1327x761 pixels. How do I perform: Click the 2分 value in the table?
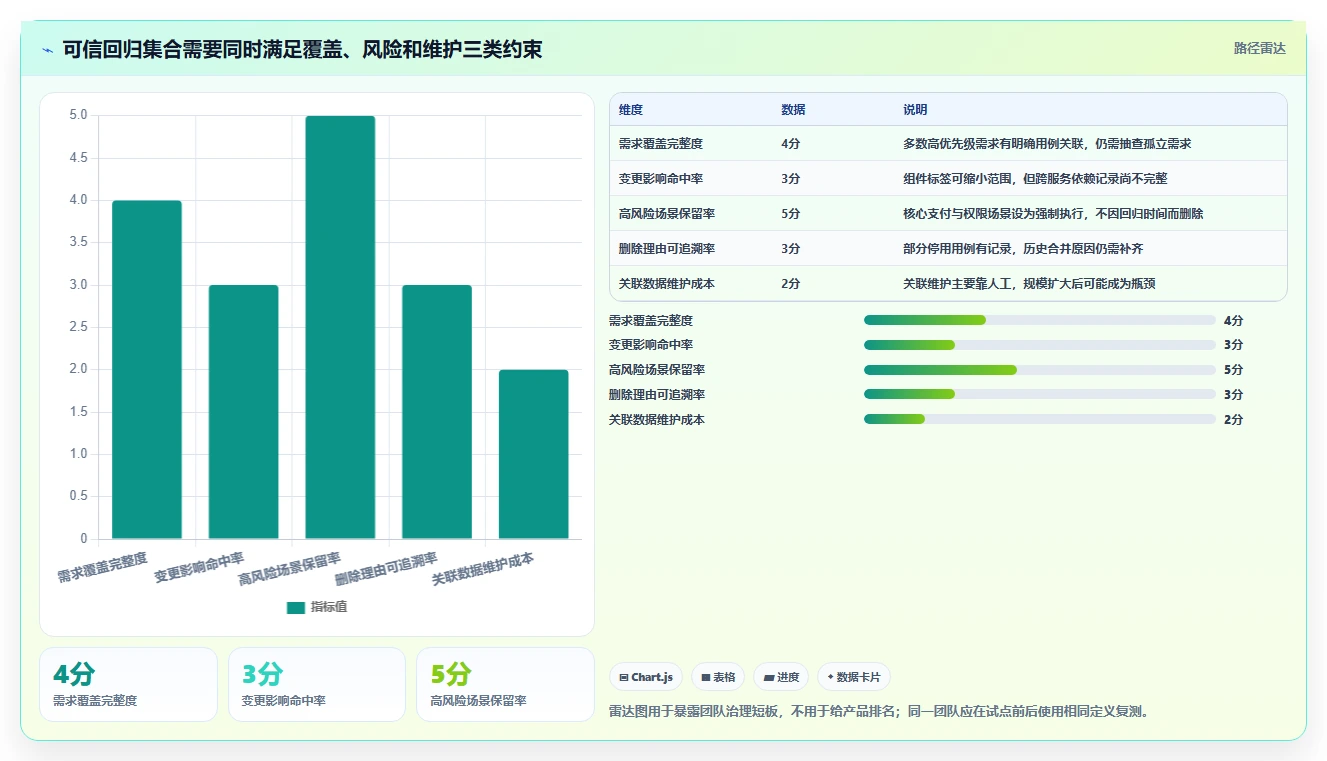(790, 284)
